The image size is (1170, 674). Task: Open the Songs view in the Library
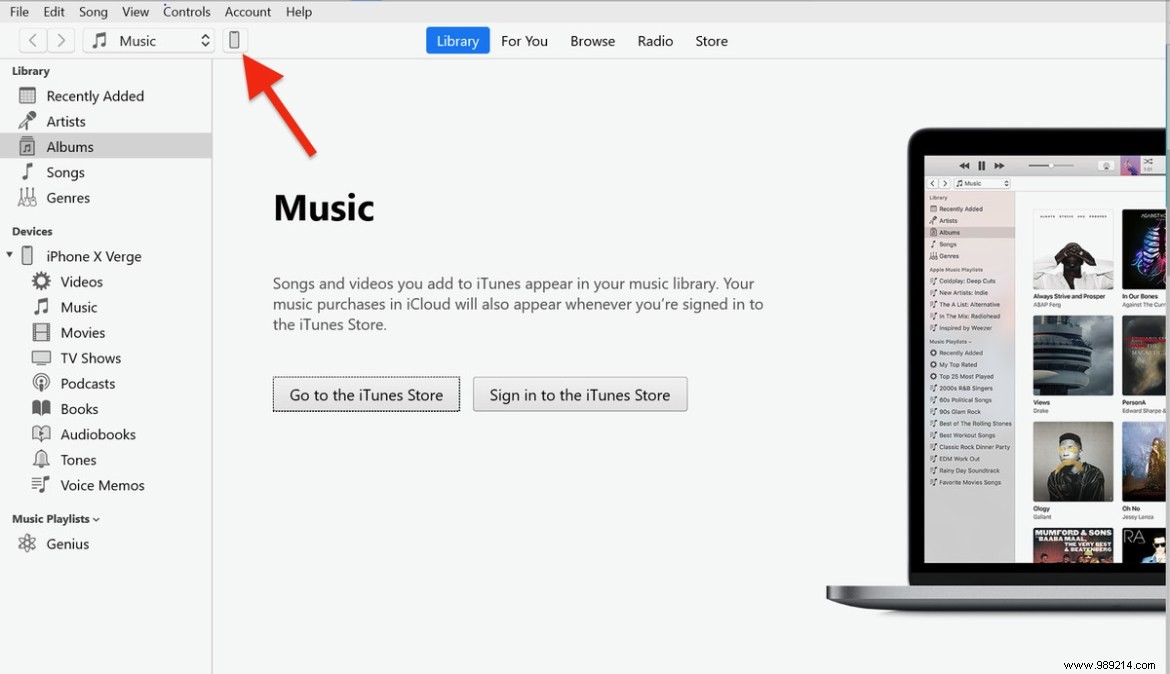point(64,172)
